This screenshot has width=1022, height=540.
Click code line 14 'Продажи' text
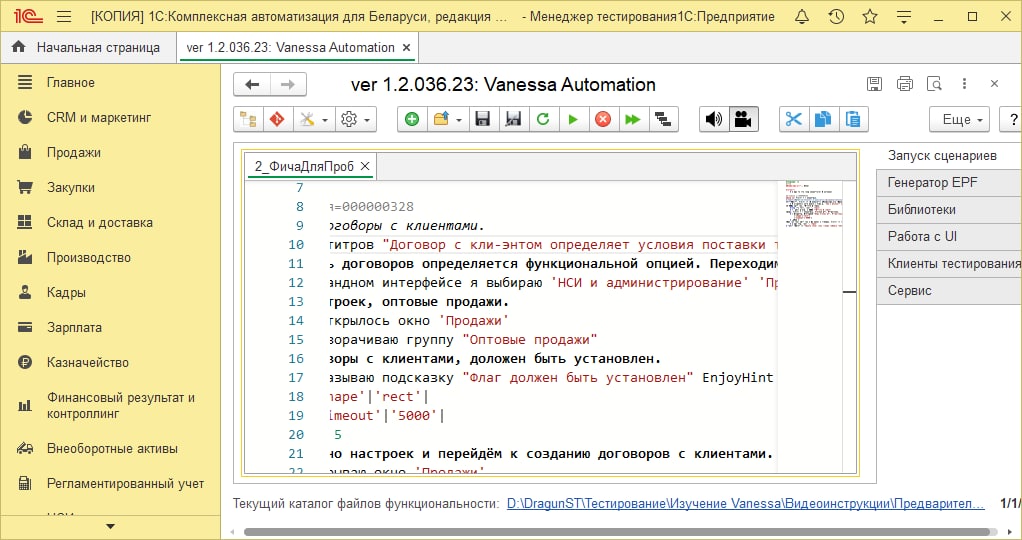click(474, 321)
